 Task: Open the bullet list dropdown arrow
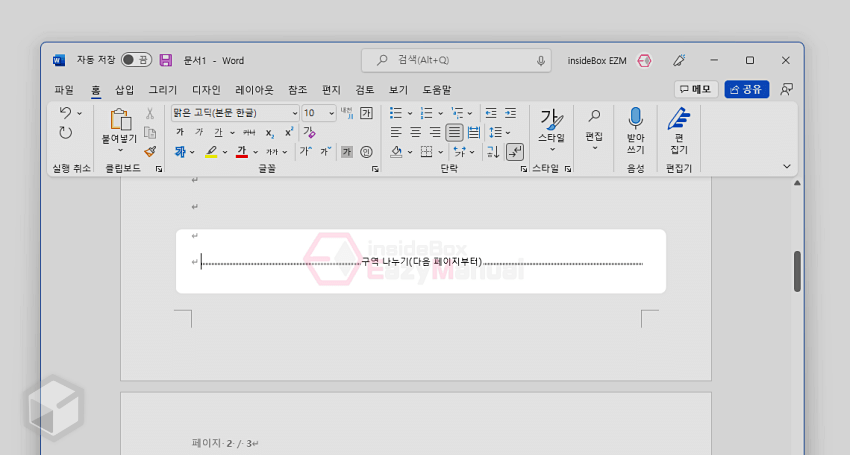point(410,113)
